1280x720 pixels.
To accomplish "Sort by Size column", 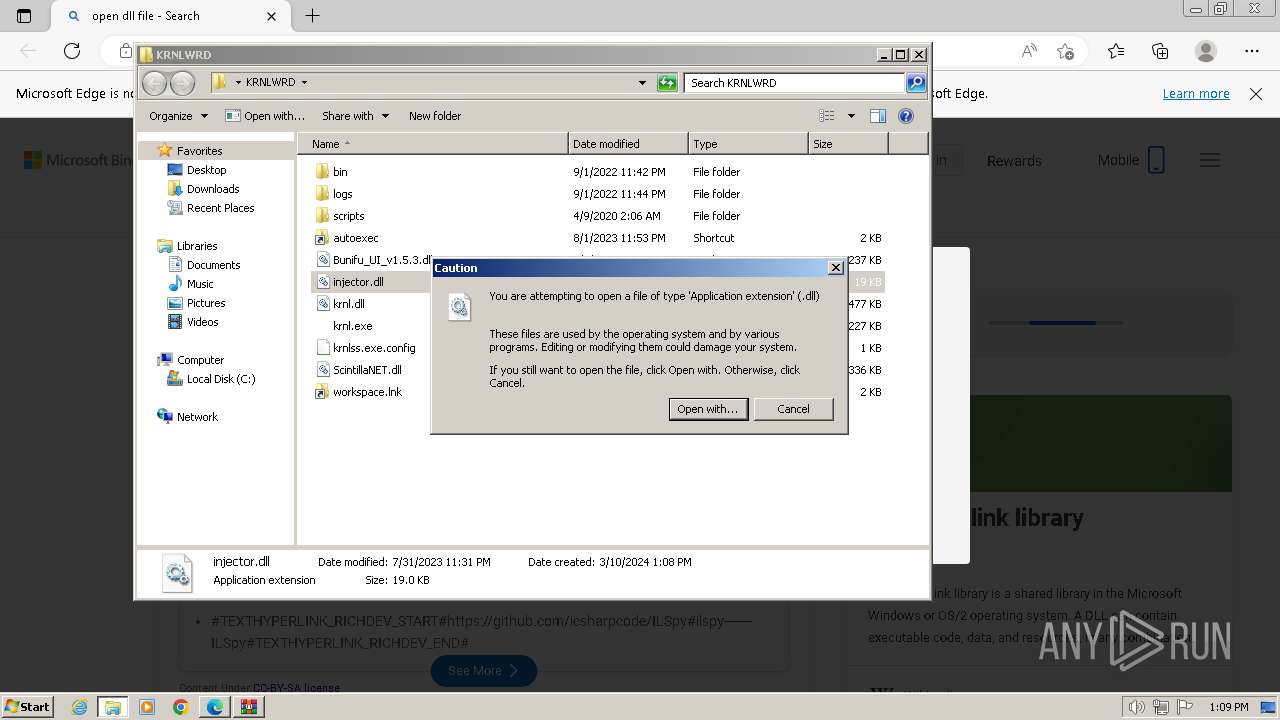I will (x=848, y=144).
